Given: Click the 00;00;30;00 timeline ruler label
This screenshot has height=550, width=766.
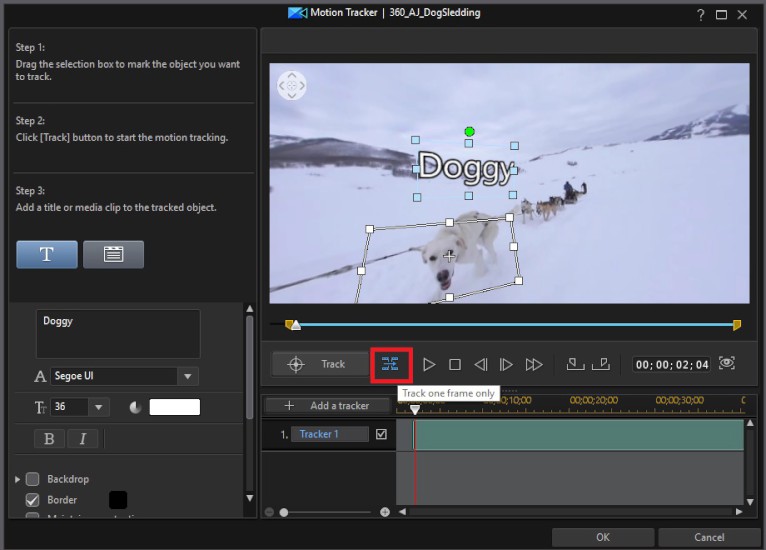Looking at the screenshot, I should [x=680, y=401].
